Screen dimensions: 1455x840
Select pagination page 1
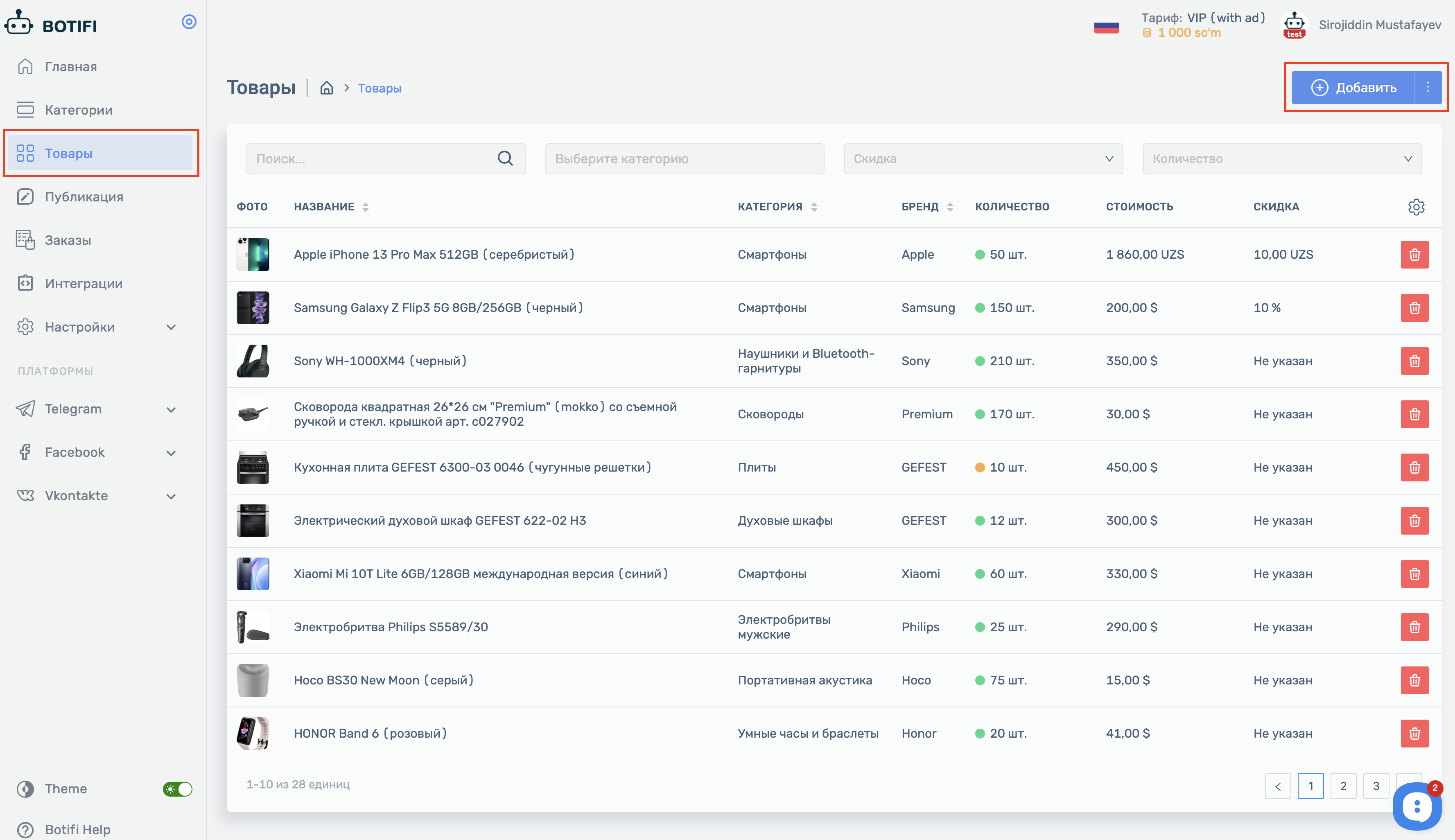(1310, 786)
